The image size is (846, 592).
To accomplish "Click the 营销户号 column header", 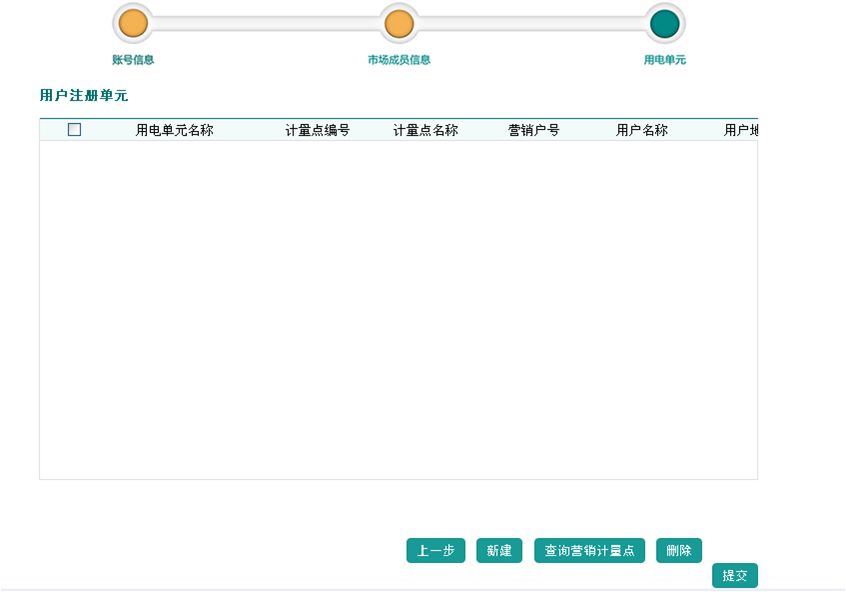I will 533,130.
